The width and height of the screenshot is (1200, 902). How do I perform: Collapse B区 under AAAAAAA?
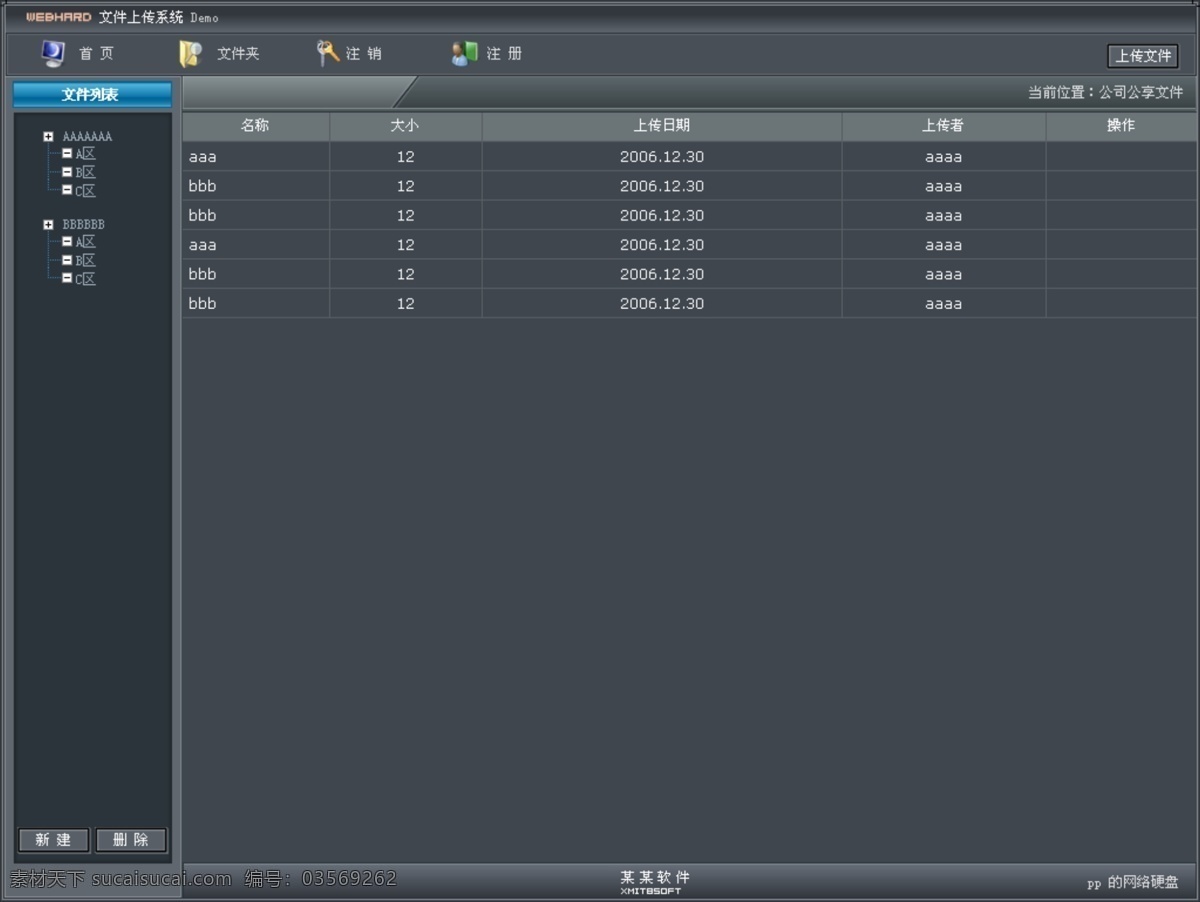pyautogui.click(x=67, y=172)
